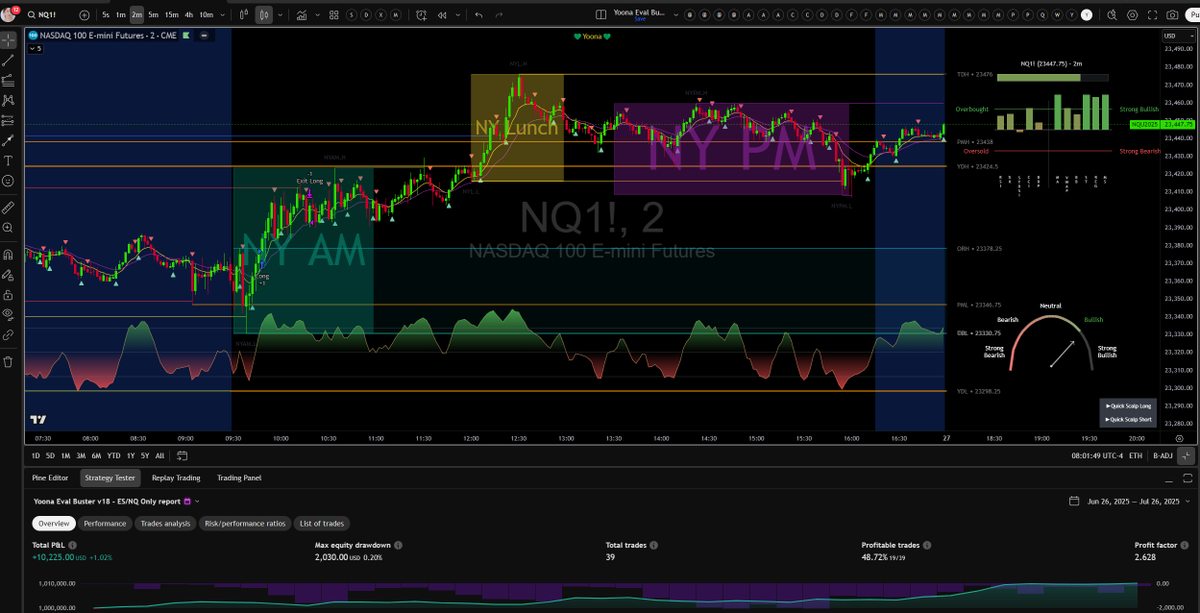This screenshot has height=613, width=1200.
Task: Click the user profile avatar
Action: [9, 14]
